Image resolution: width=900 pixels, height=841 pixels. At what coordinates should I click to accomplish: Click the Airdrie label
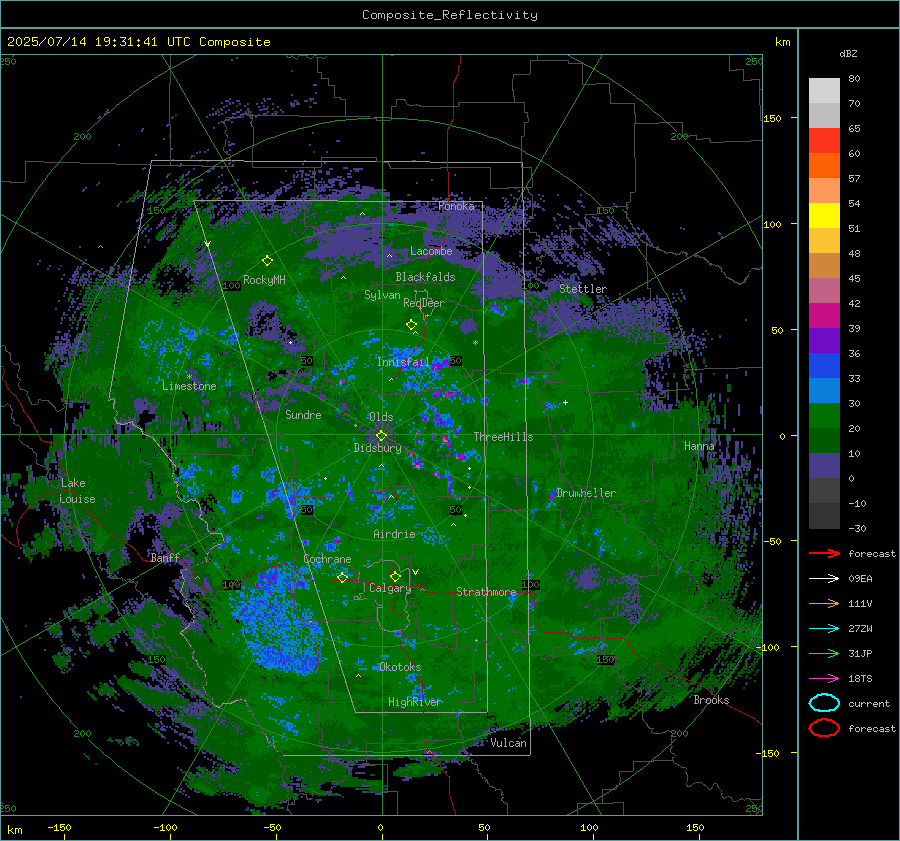(x=394, y=534)
